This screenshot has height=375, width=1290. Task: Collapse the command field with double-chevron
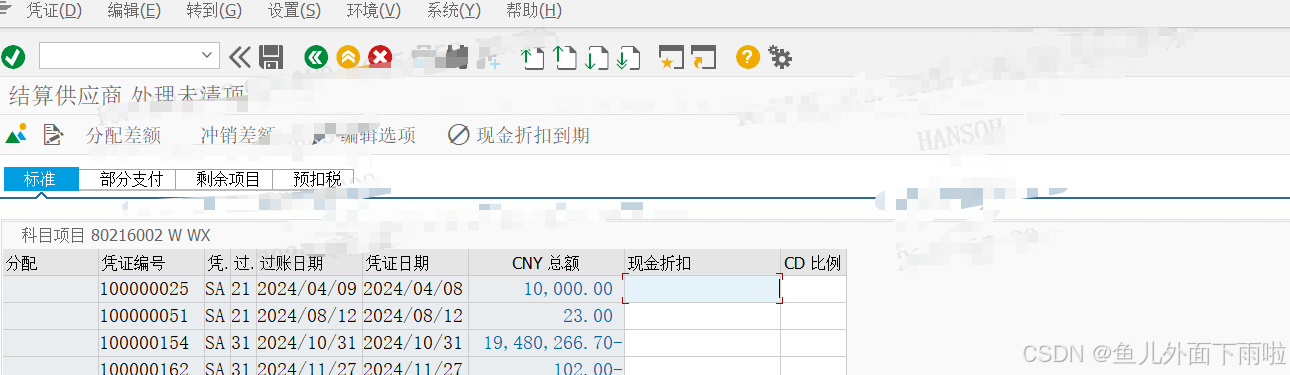point(240,57)
